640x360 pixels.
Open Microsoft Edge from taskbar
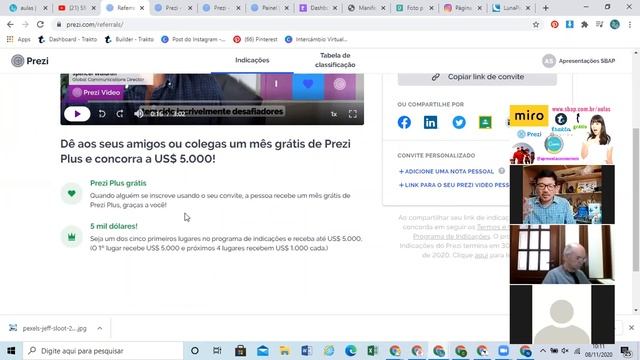(350, 351)
